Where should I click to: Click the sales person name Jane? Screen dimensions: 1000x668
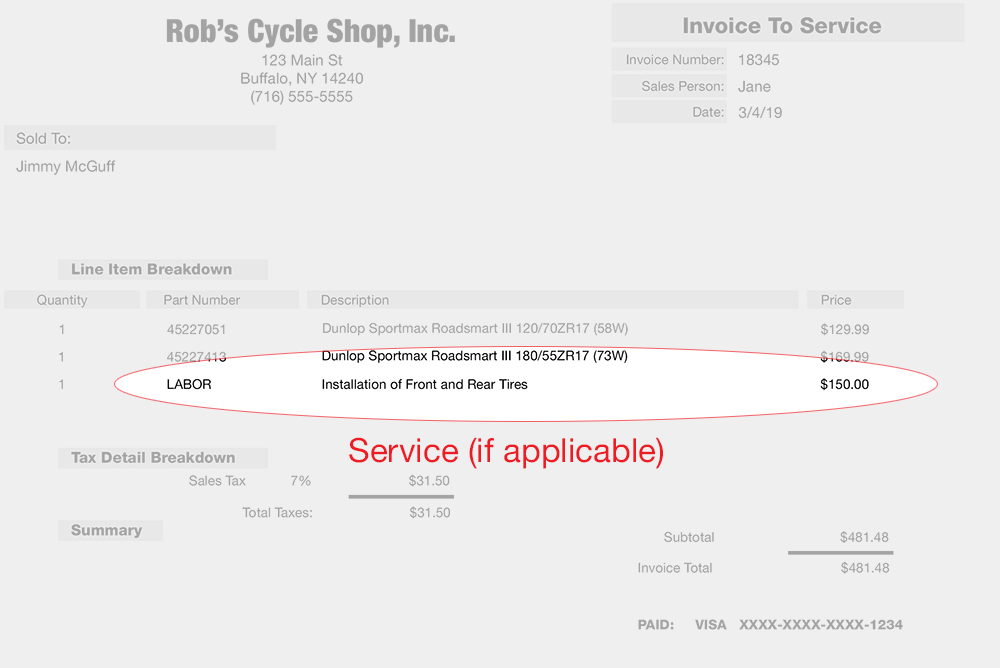754,87
